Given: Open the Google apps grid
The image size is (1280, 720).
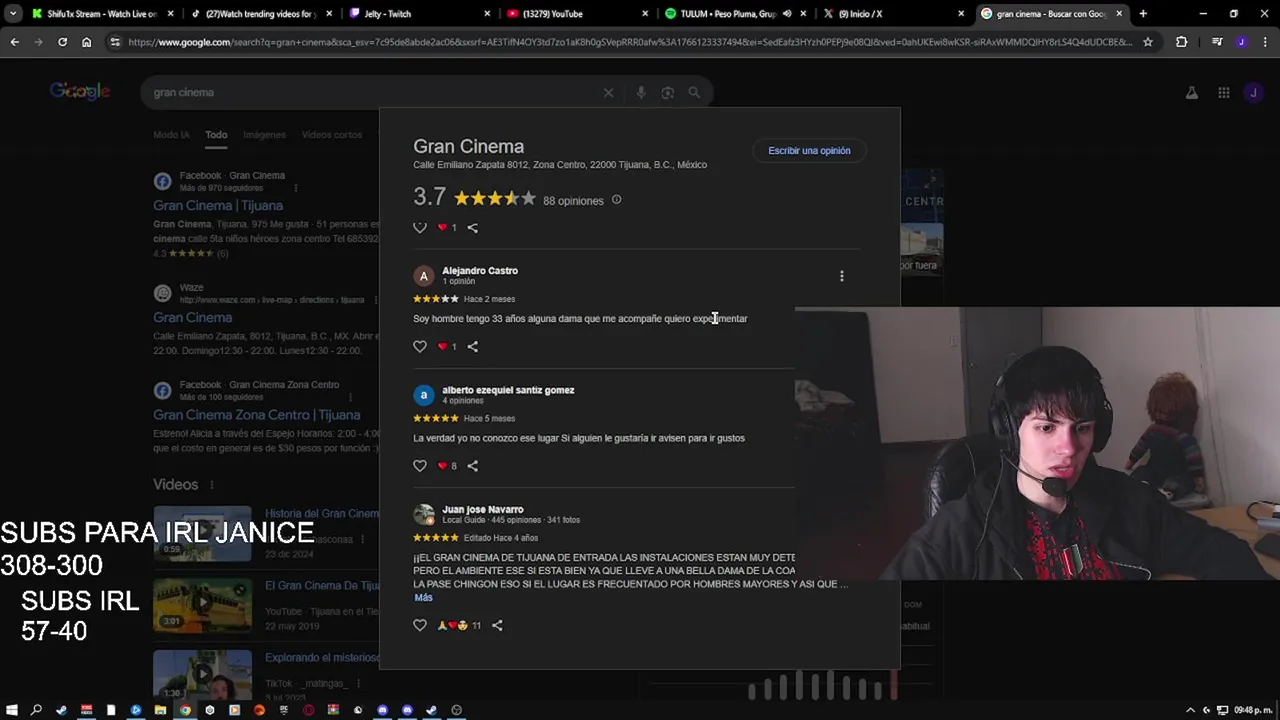Looking at the screenshot, I should click(1224, 92).
